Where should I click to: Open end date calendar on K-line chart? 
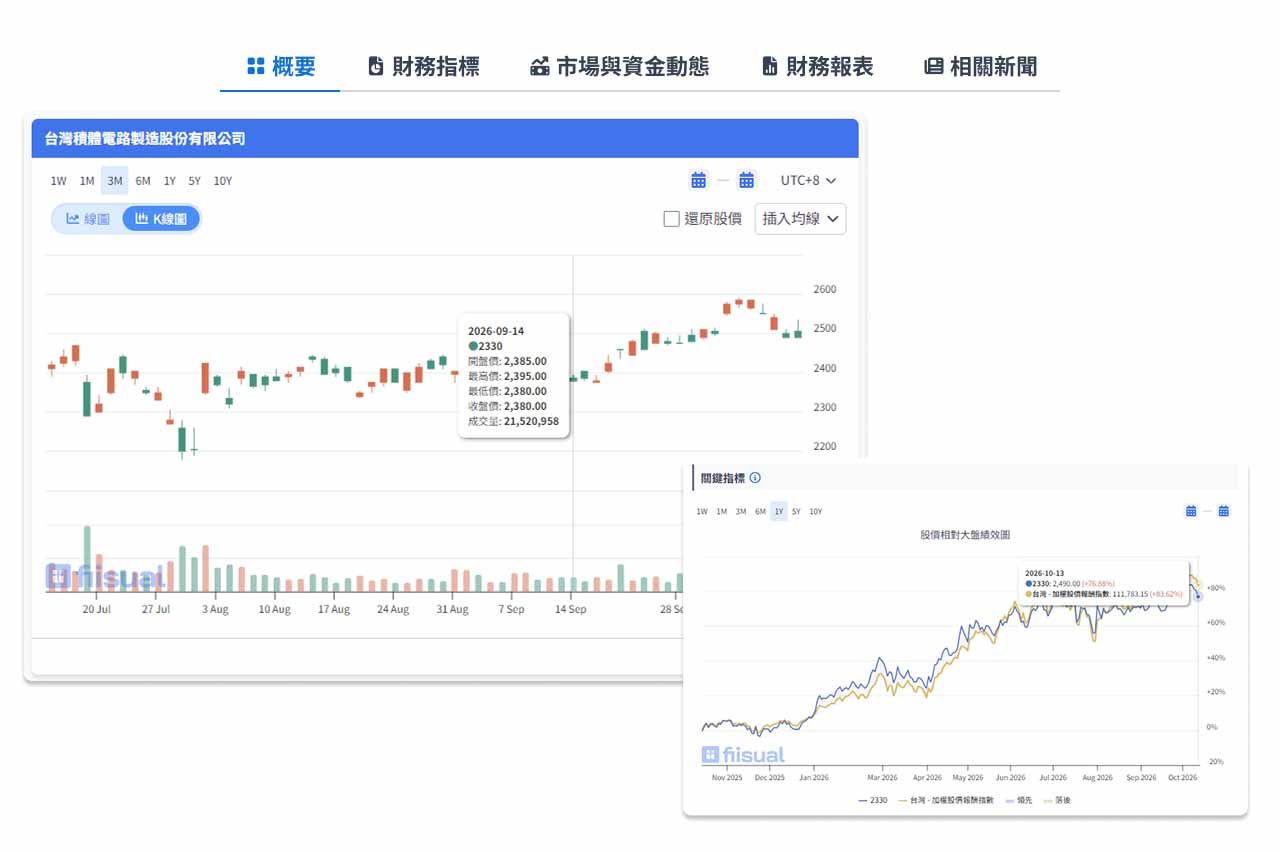coord(747,181)
